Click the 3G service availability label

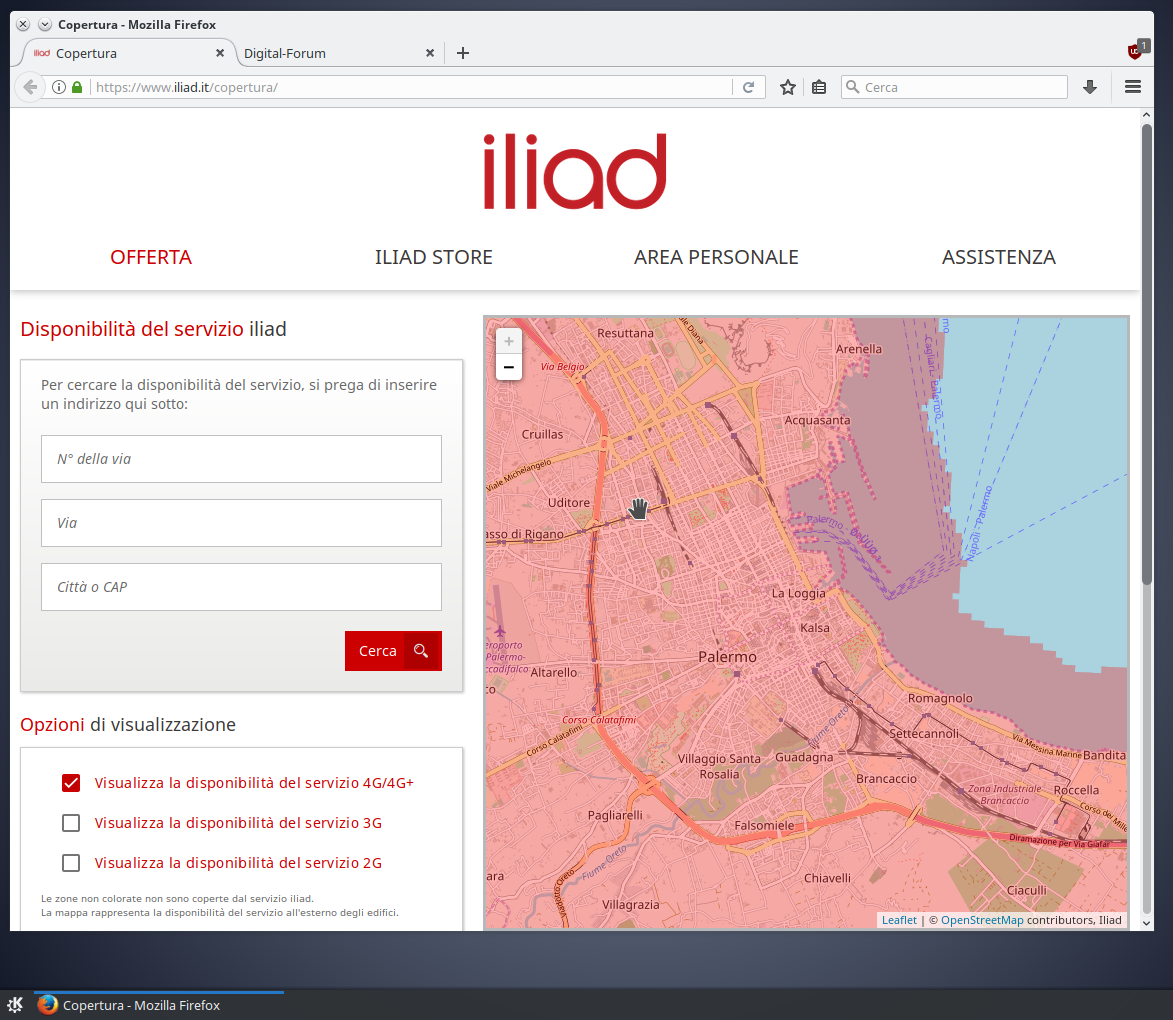coord(238,823)
